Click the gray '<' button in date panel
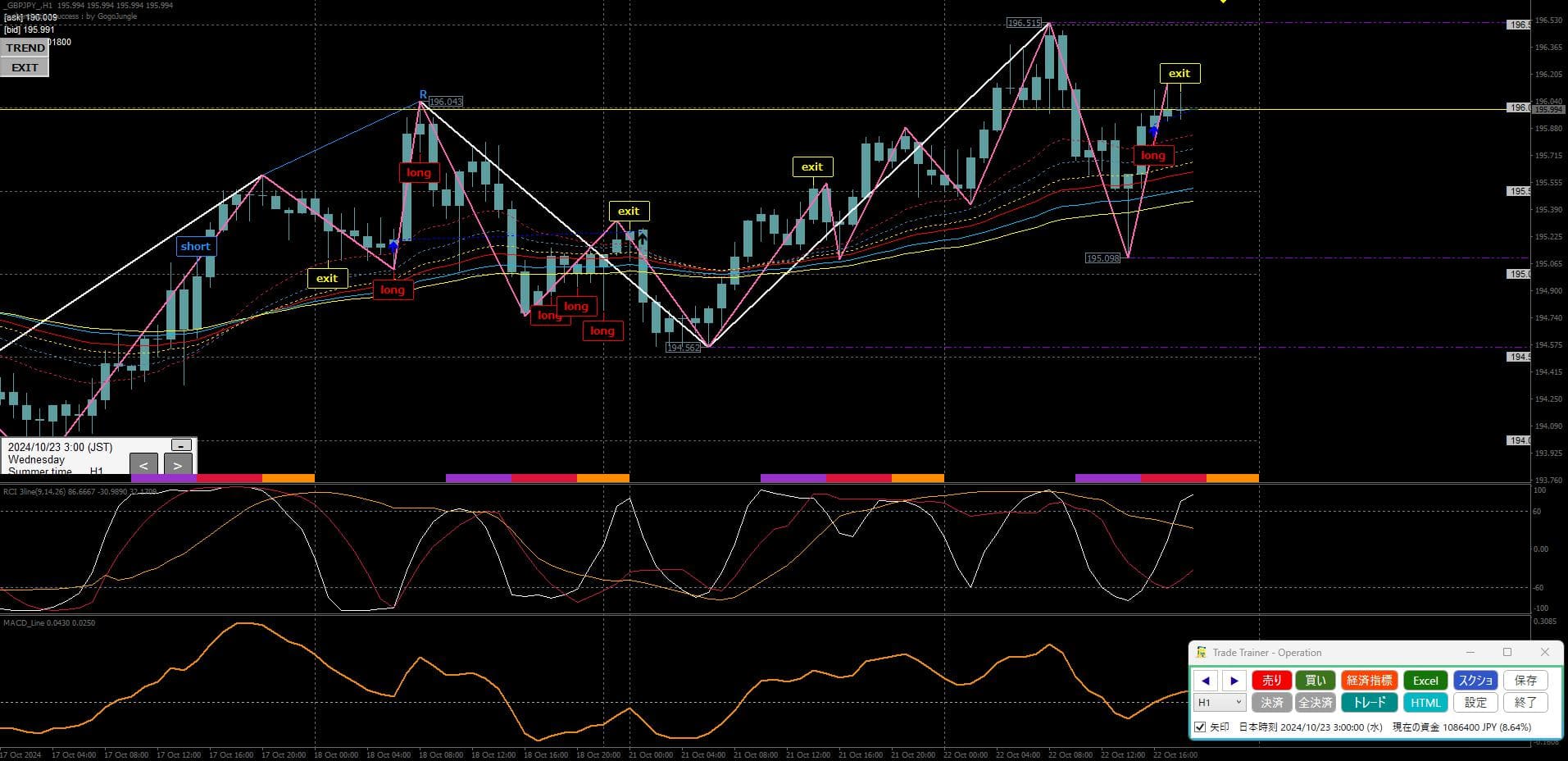Viewport: 1568px width, 761px height. [x=144, y=465]
